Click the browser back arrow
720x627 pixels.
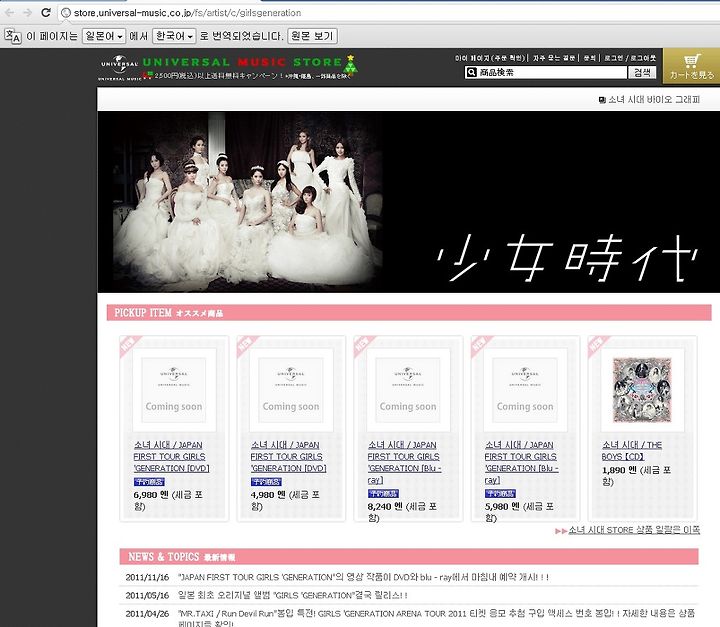(x=10, y=12)
